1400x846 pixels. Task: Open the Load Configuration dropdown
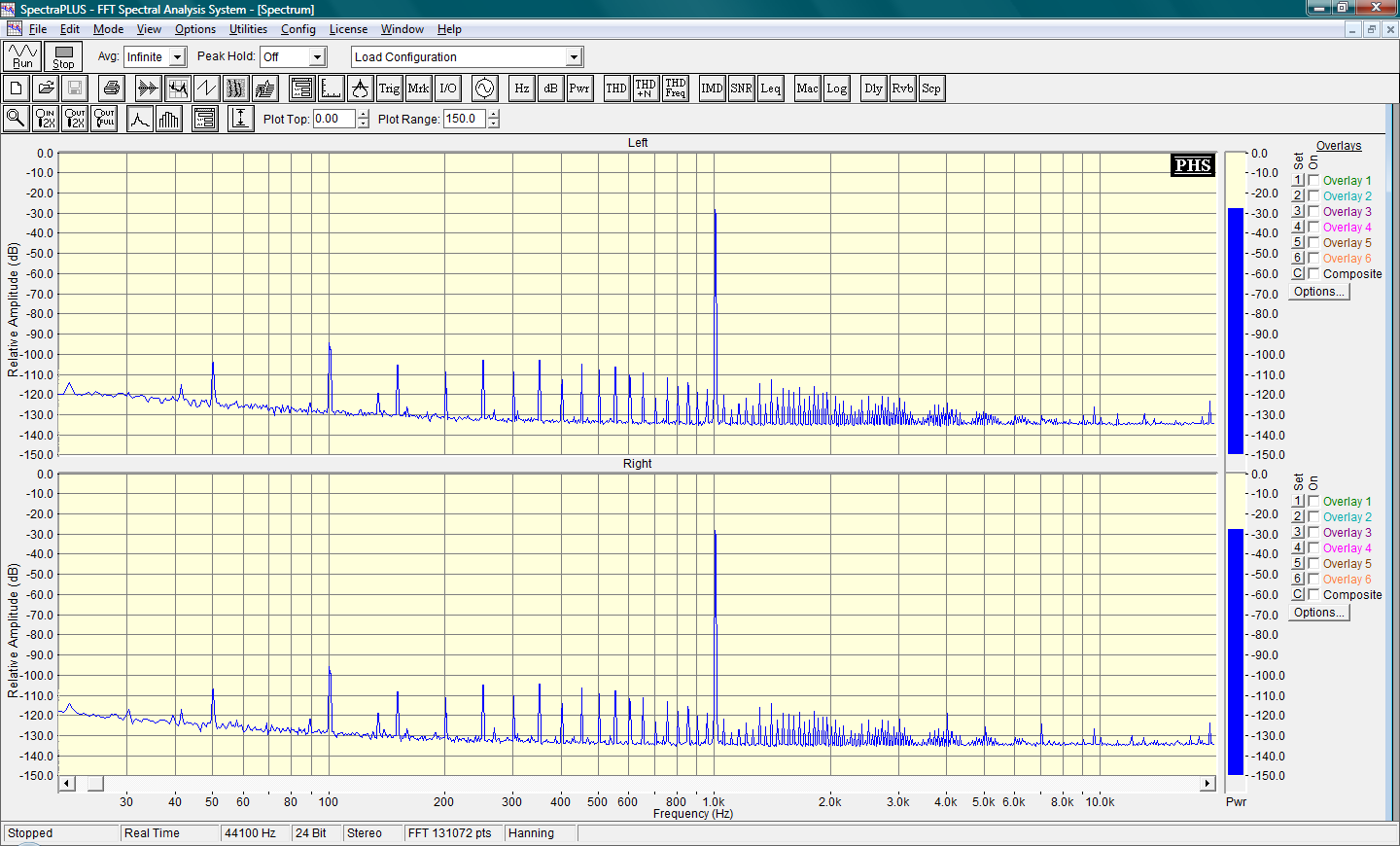[574, 57]
